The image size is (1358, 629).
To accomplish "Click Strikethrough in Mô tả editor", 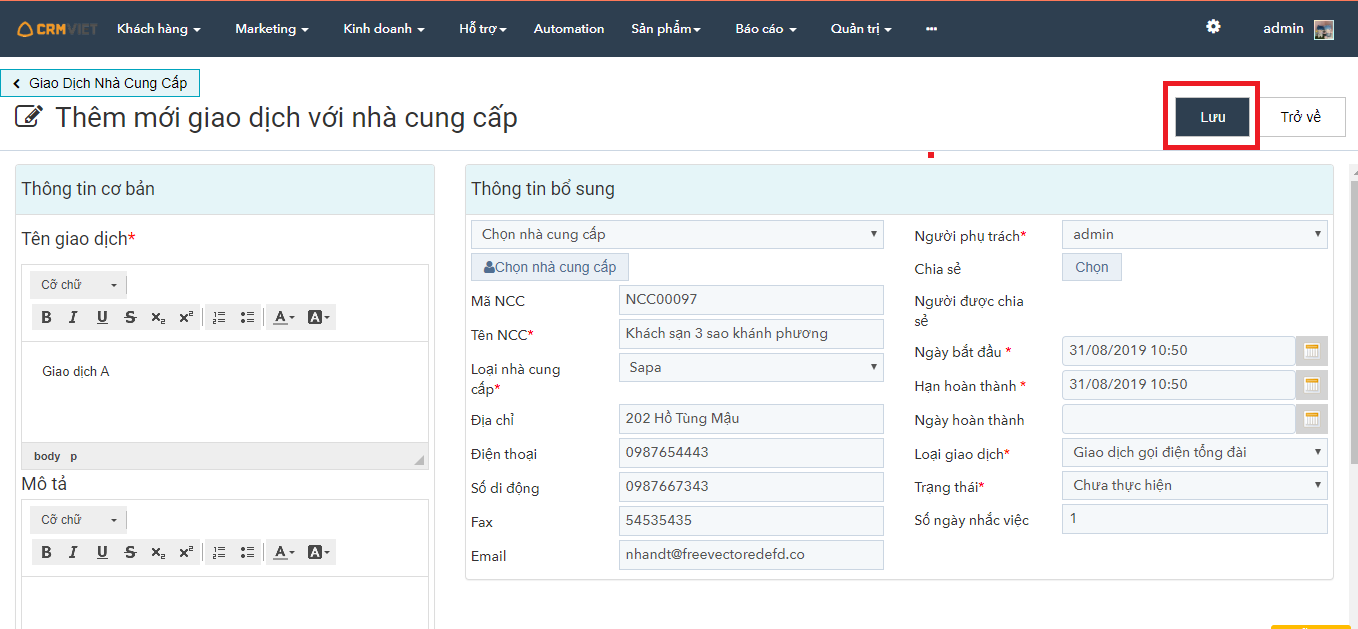I will [130, 552].
